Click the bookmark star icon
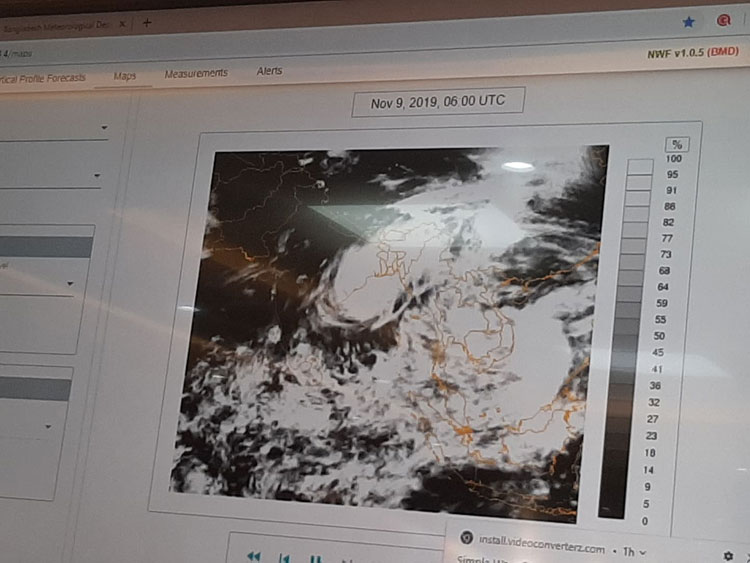The image size is (750, 563). point(688,21)
